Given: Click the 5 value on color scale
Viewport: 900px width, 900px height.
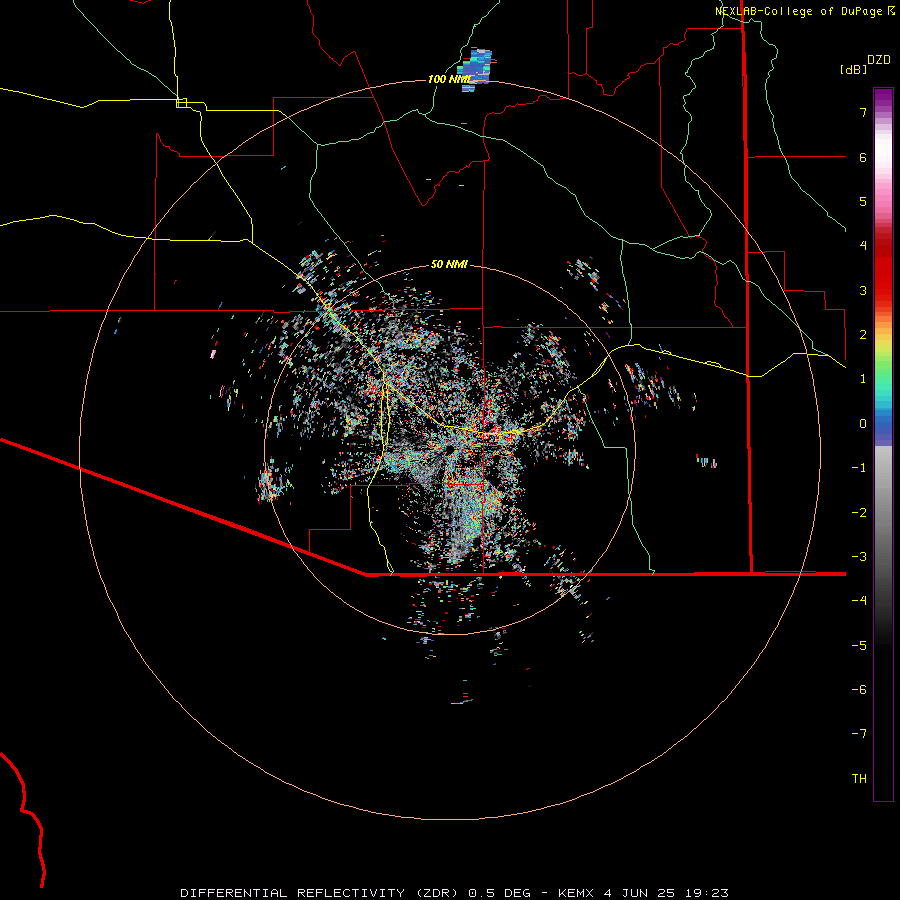Looking at the screenshot, I should click(x=863, y=201).
